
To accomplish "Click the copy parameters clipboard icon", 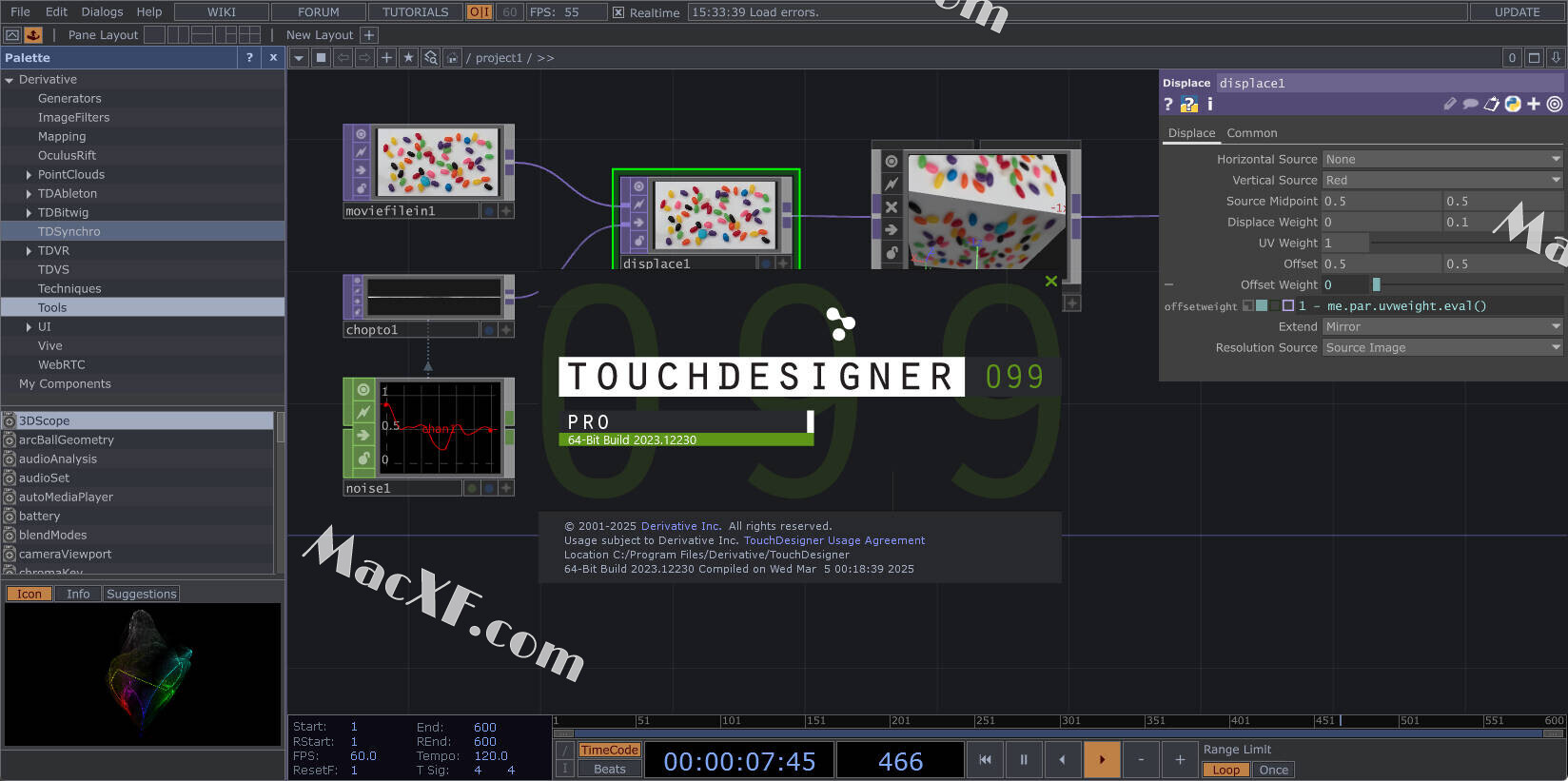I will pyautogui.click(x=1492, y=104).
